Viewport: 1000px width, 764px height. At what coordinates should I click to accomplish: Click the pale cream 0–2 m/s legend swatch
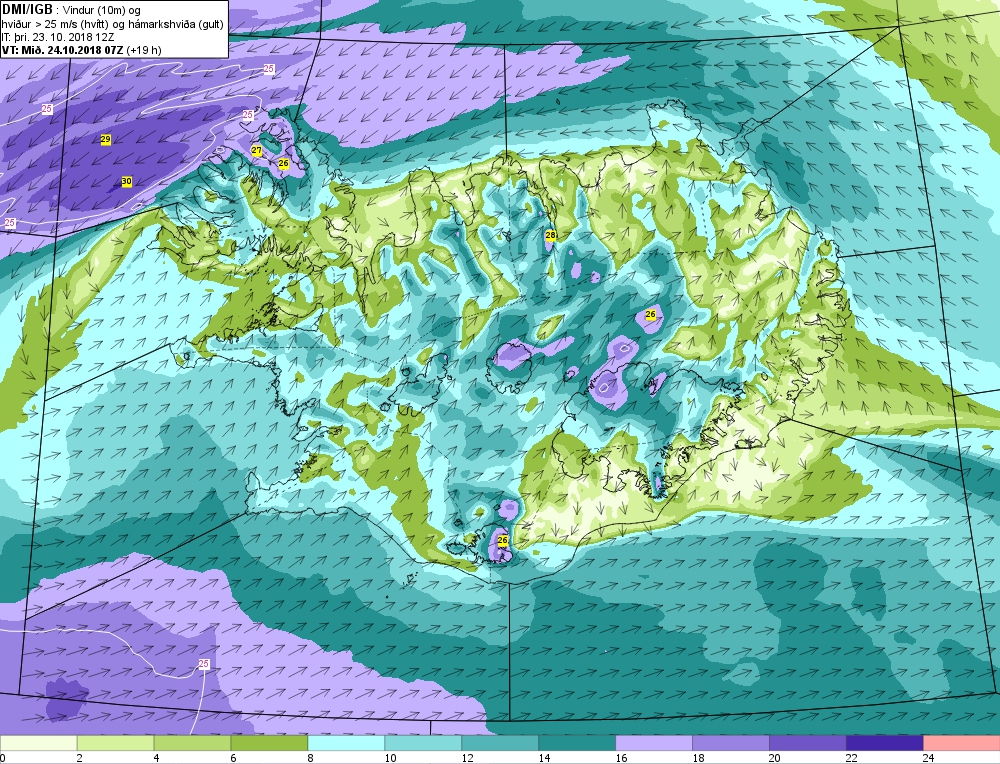38,743
